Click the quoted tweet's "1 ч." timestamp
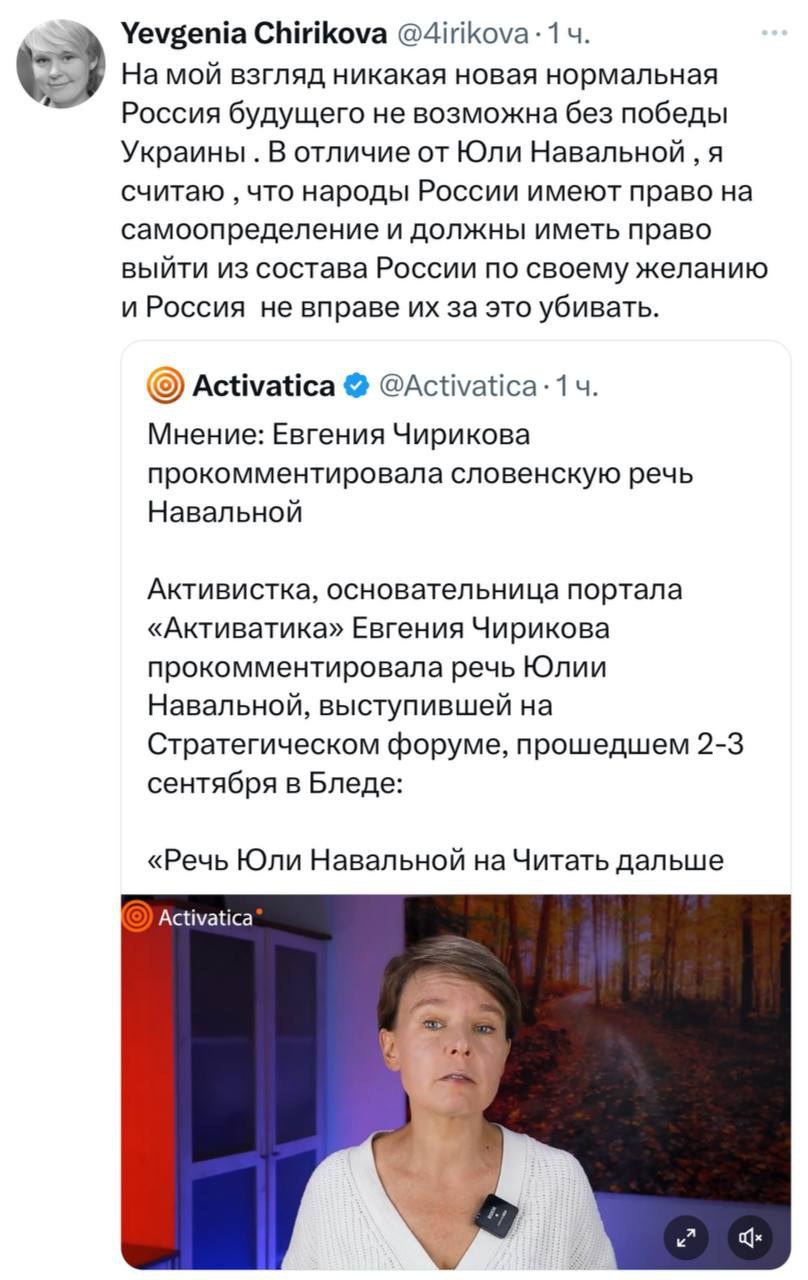The width and height of the screenshot is (808, 1280). pos(576,385)
